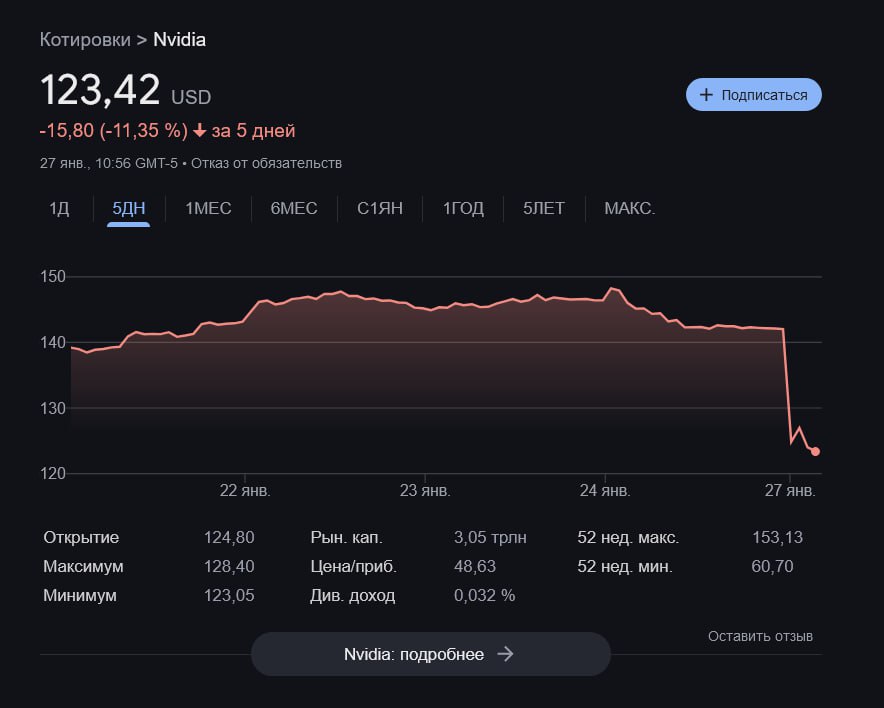Click the Открытие value 124,80

point(229,537)
